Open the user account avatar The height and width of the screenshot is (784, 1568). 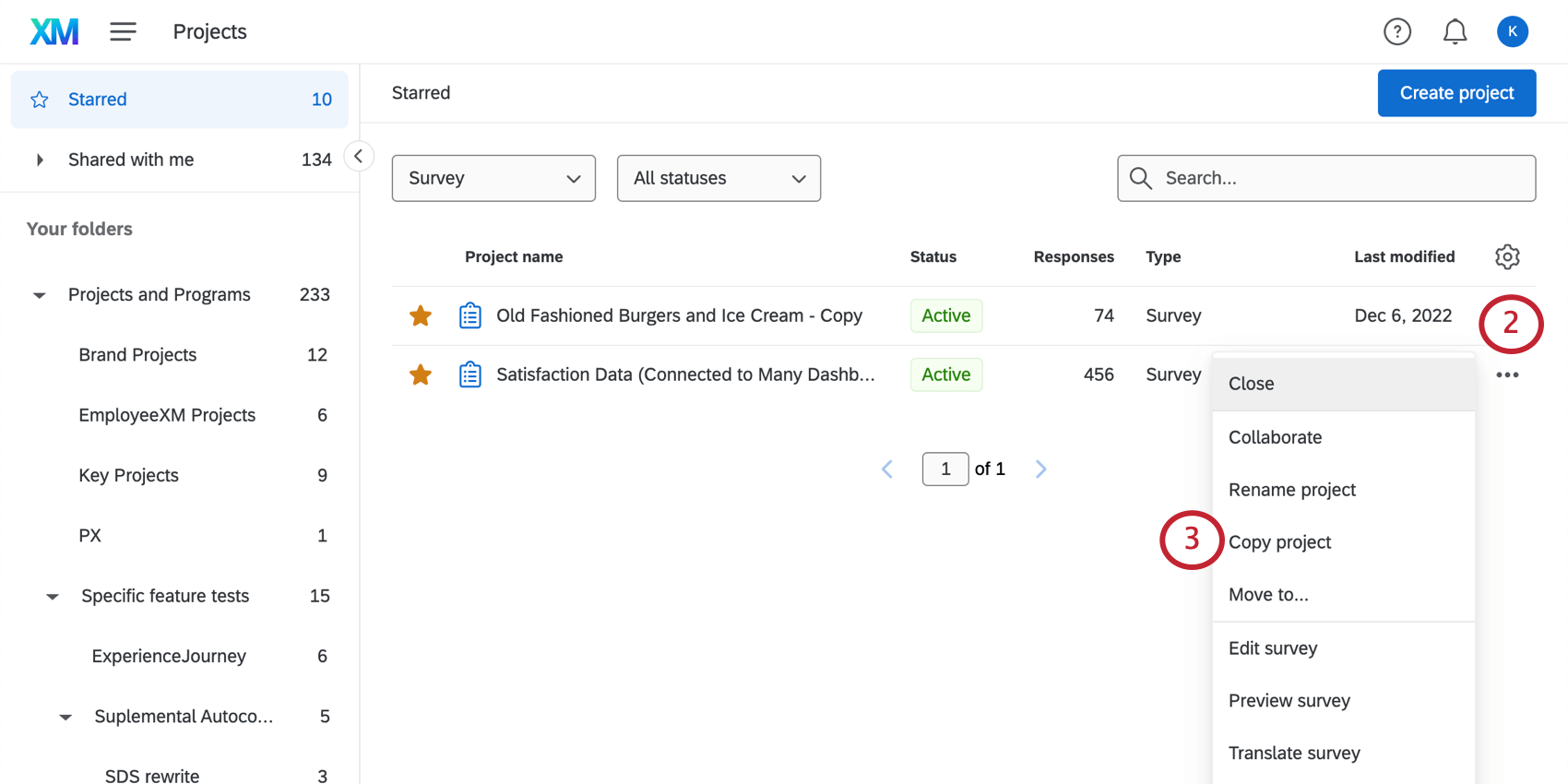point(1512,32)
